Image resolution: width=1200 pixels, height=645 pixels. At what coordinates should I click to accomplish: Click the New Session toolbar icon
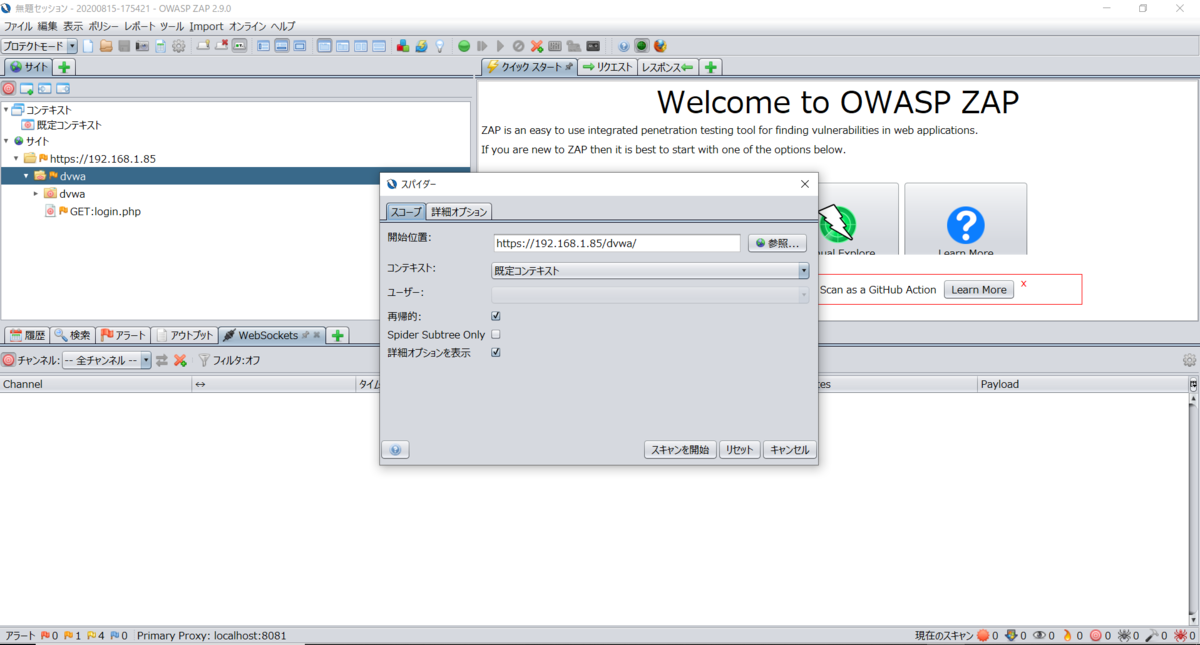88,46
